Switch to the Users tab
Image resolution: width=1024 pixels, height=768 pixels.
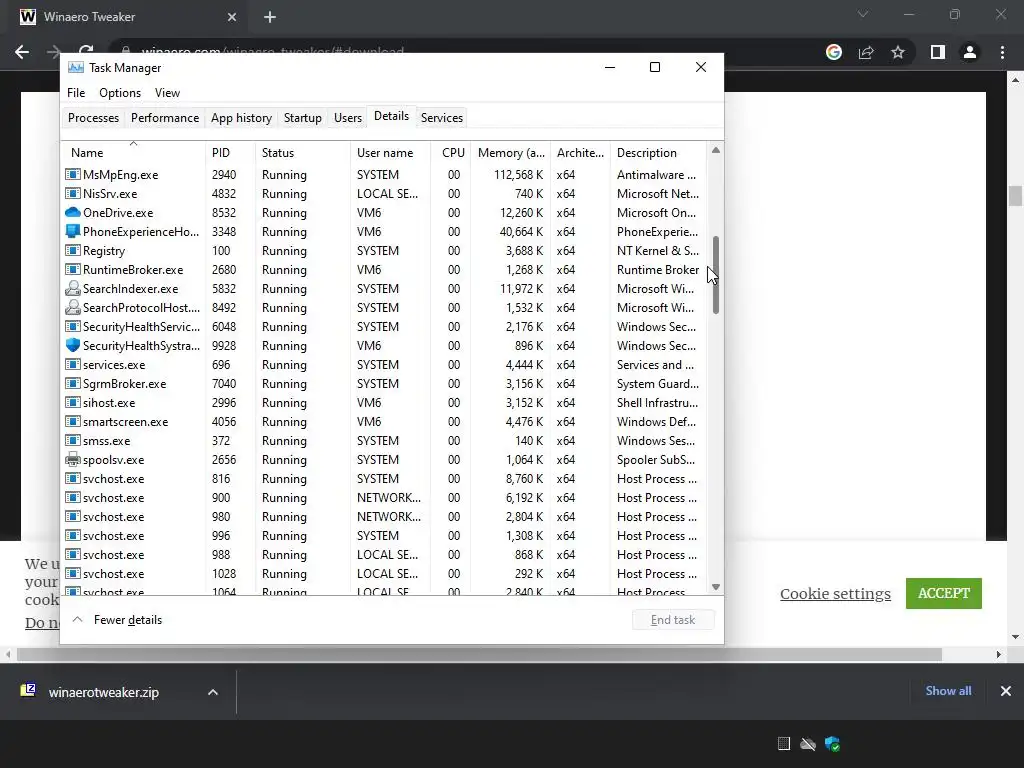347,118
